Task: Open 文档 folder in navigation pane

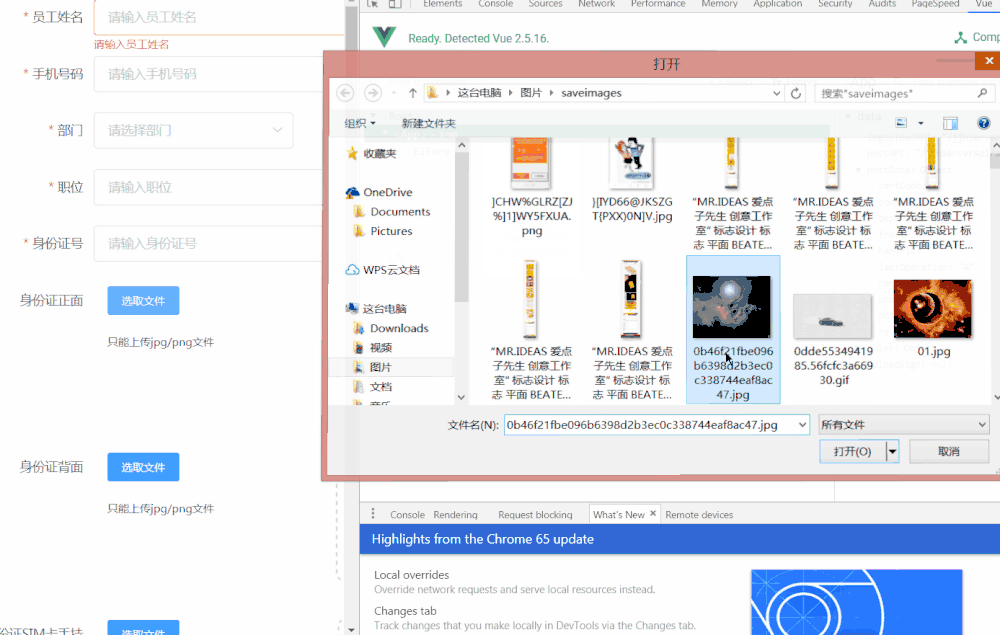Action: tap(373, 386)
